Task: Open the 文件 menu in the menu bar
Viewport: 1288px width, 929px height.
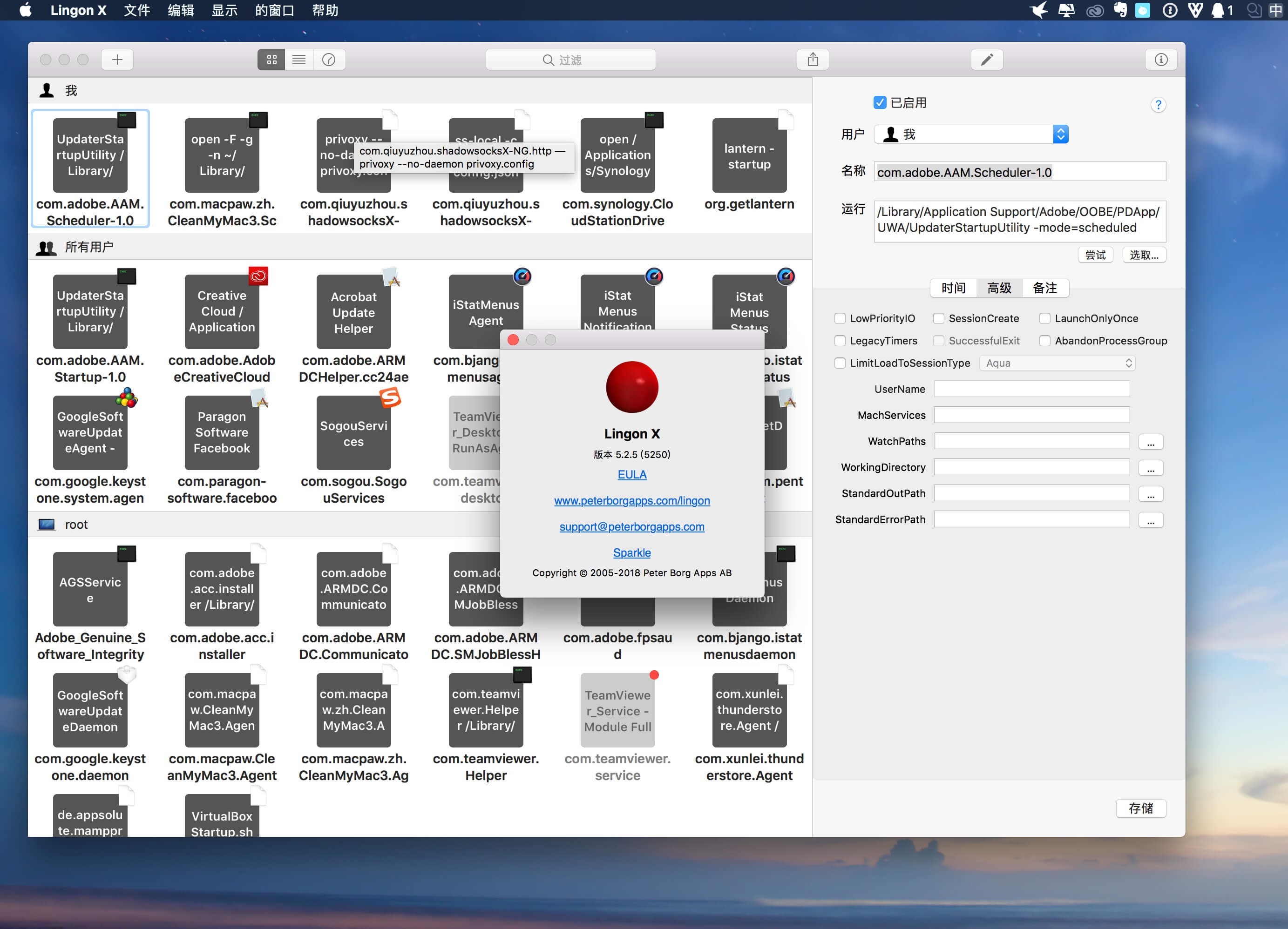Action: (137, 10)
